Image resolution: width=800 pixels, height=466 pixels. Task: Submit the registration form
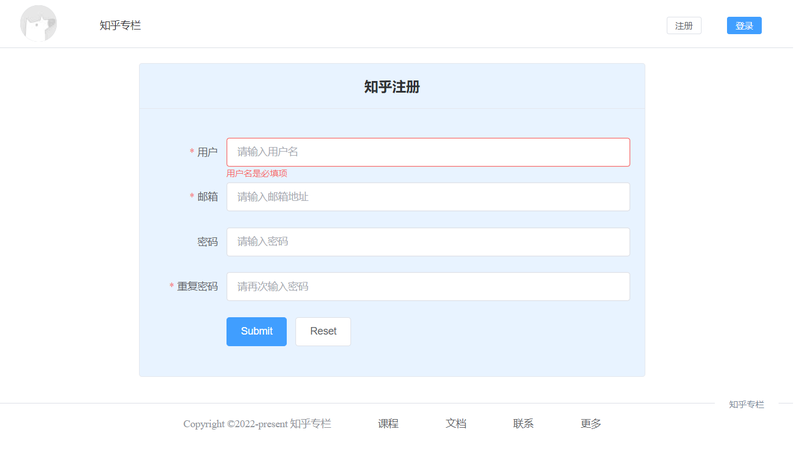coord(257,332)
